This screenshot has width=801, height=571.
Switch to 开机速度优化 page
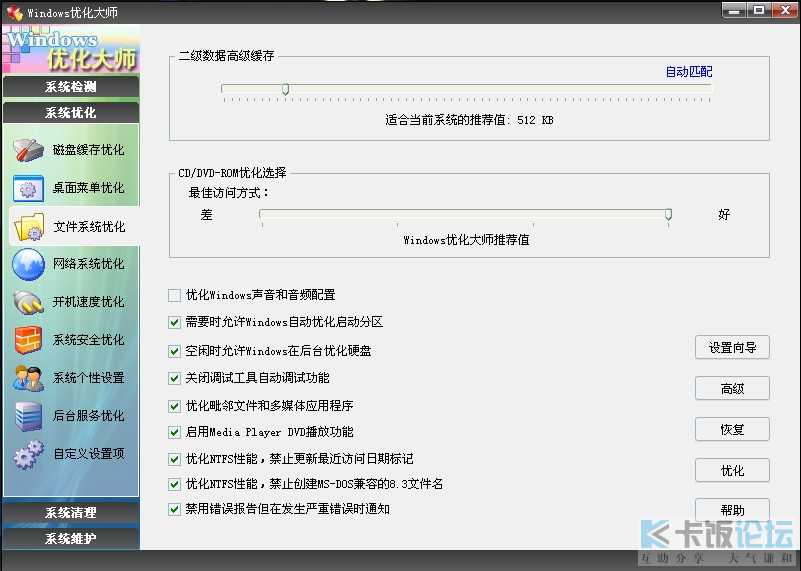tap(88, 302)
